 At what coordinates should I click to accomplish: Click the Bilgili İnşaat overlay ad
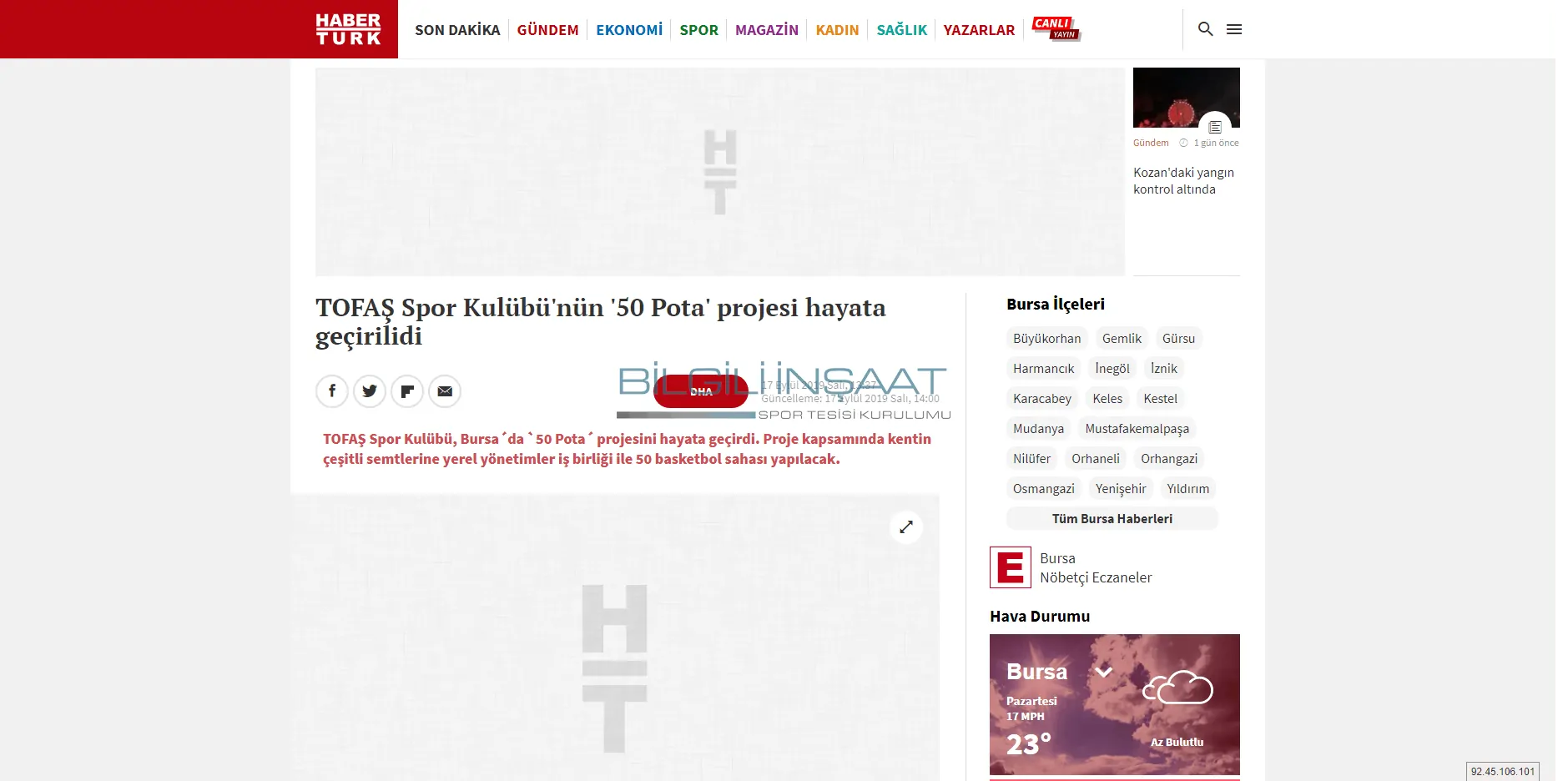[x=784, y=392]
